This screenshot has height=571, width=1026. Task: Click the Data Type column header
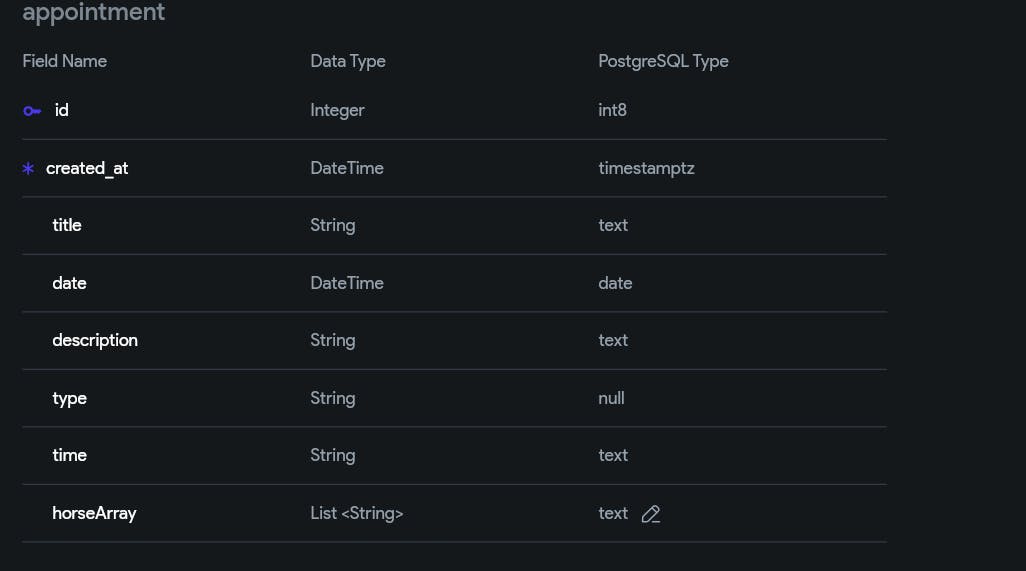click(x=348, y=61)
